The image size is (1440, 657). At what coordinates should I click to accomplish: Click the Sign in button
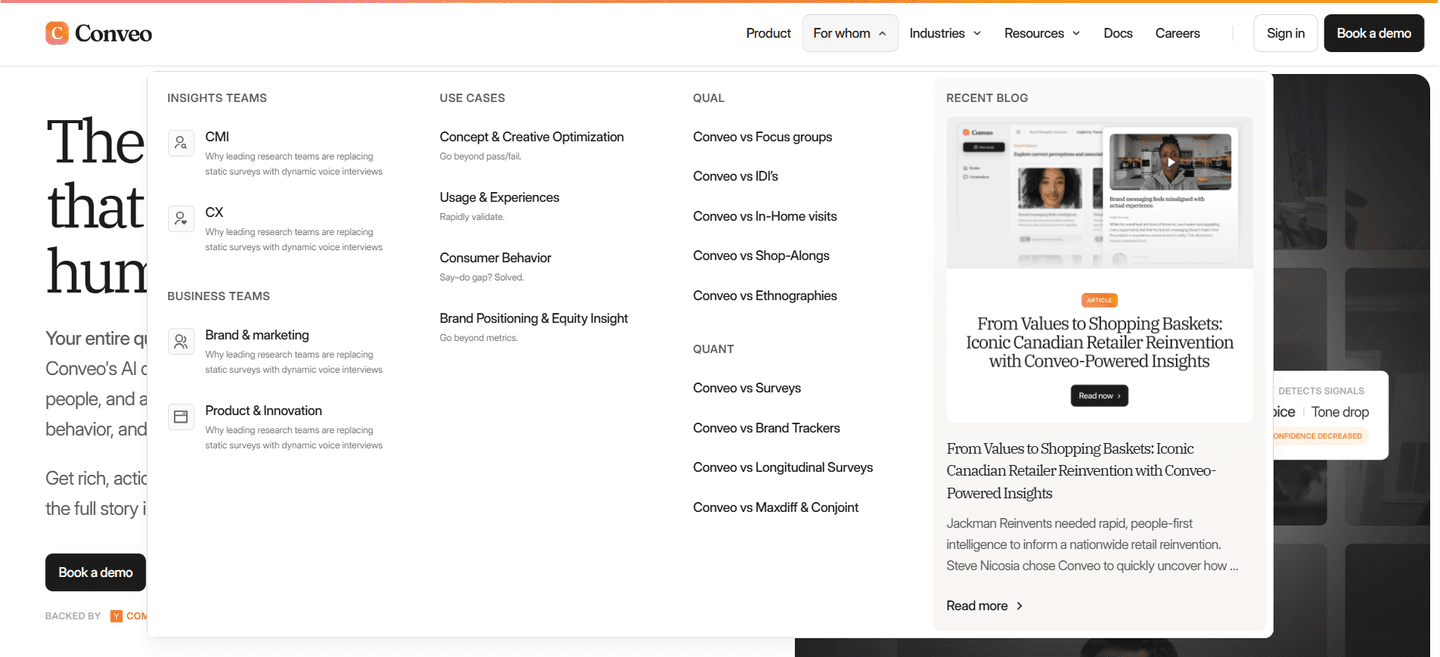point(1285,33)
